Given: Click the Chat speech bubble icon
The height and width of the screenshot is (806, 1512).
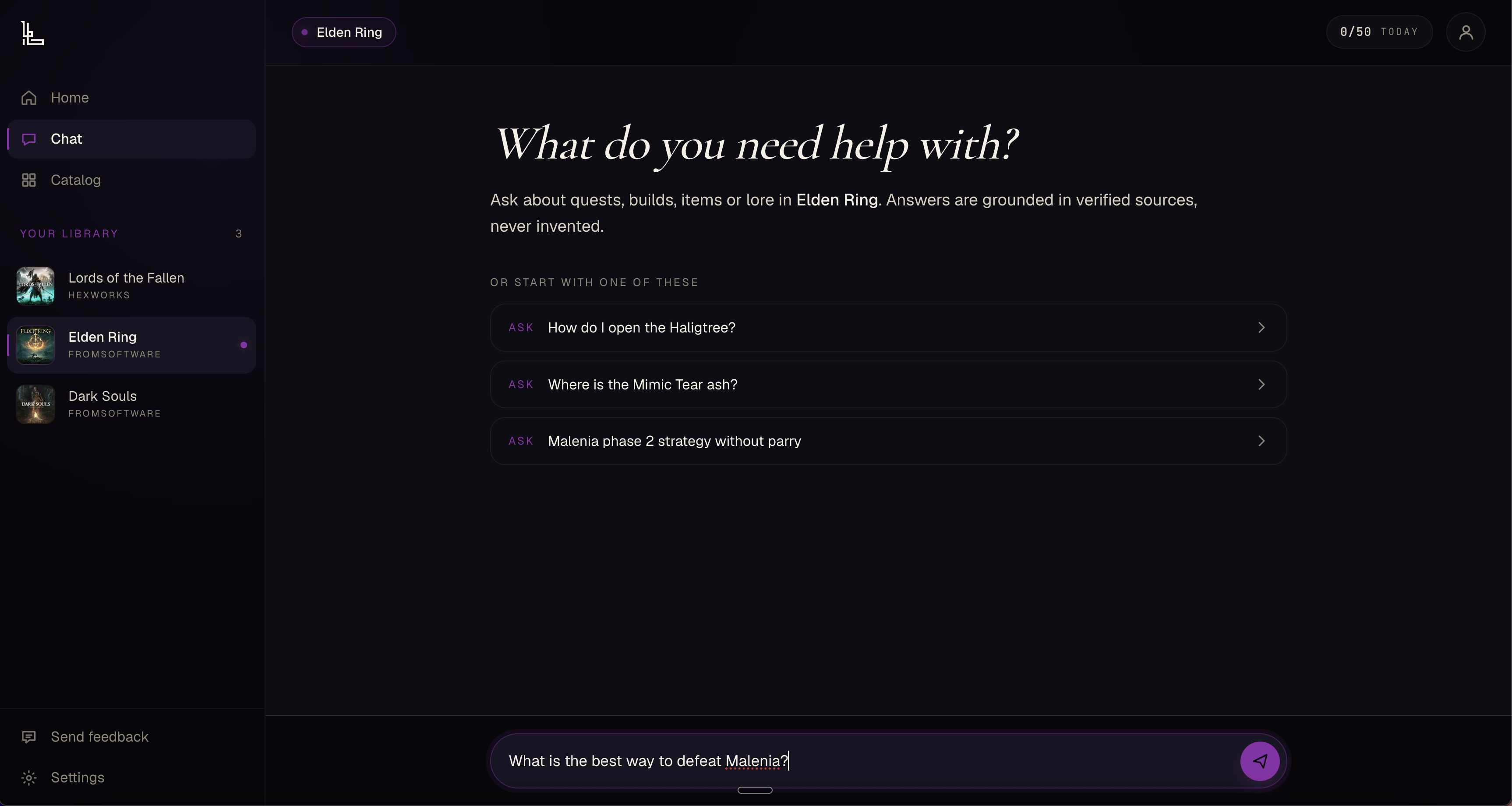Looking at the screenshot, I should pos(29,139).
